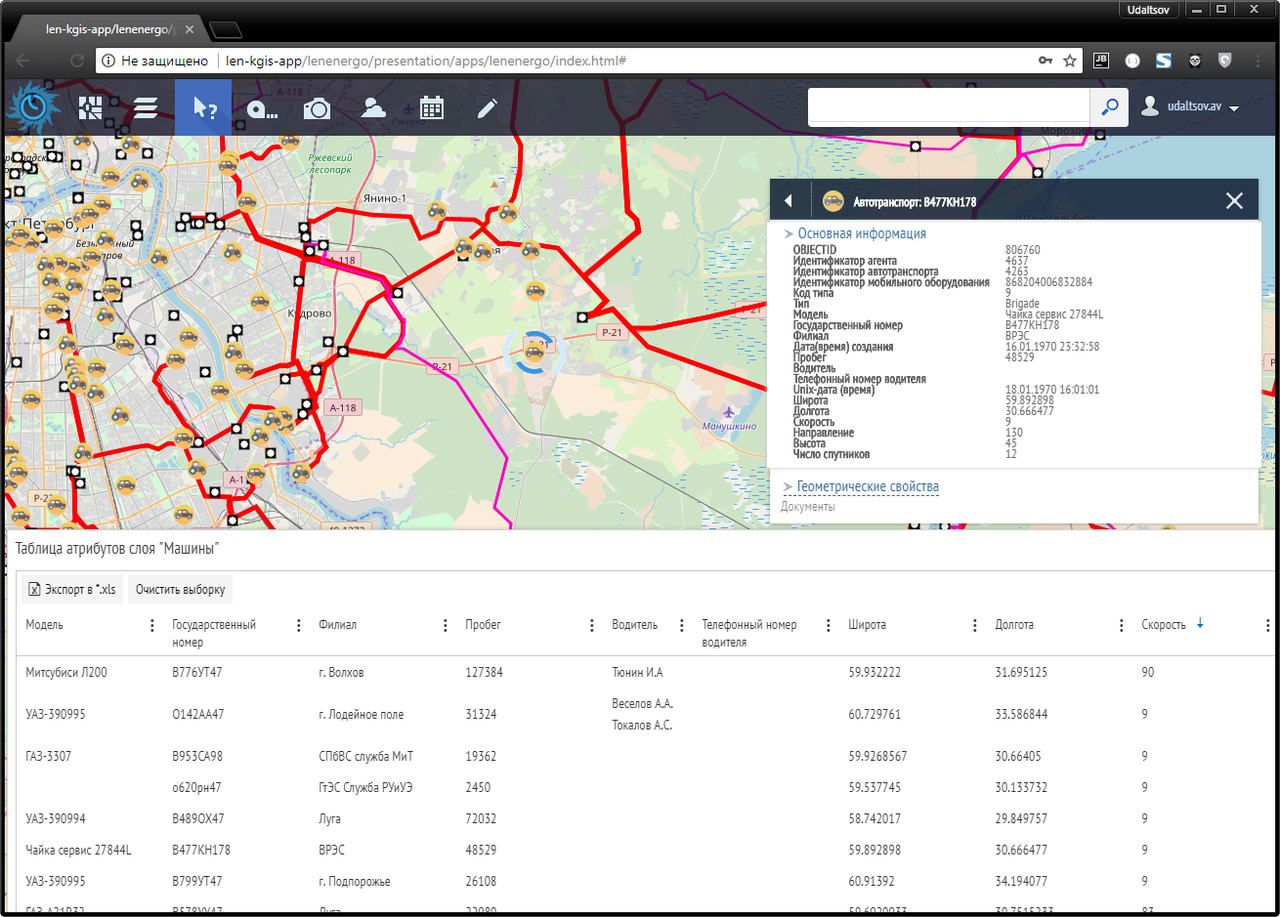This screenshot has width=1280, height=917.
Task: Click the Луга cell for B489OX47
Action: [330, 818]
